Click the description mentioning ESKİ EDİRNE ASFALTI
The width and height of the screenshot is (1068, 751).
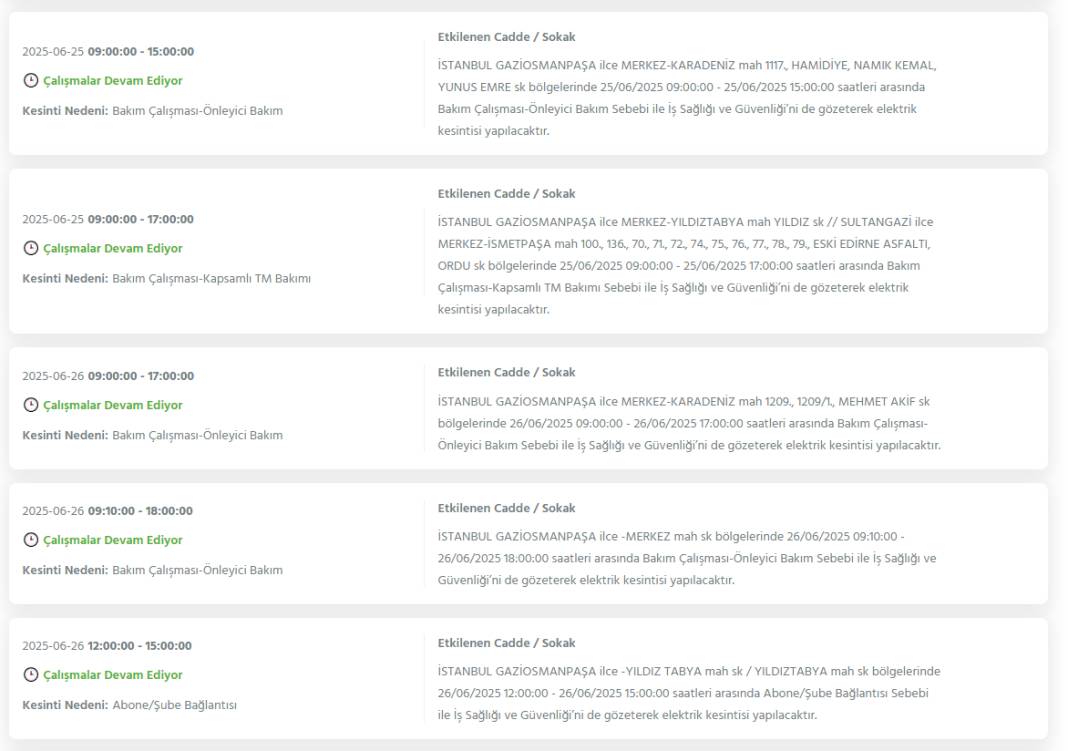pyautogui.click(x=685, y=266)
